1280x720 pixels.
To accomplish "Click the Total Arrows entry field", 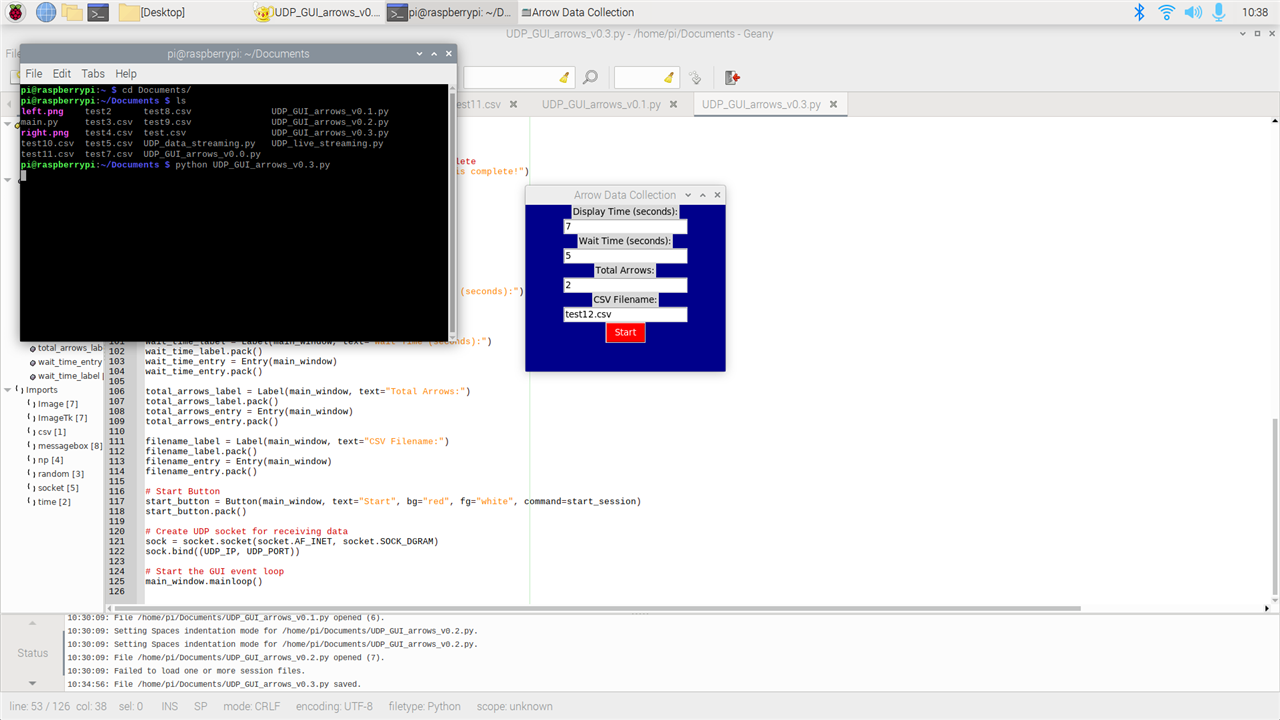I will [x=625, y=285].
